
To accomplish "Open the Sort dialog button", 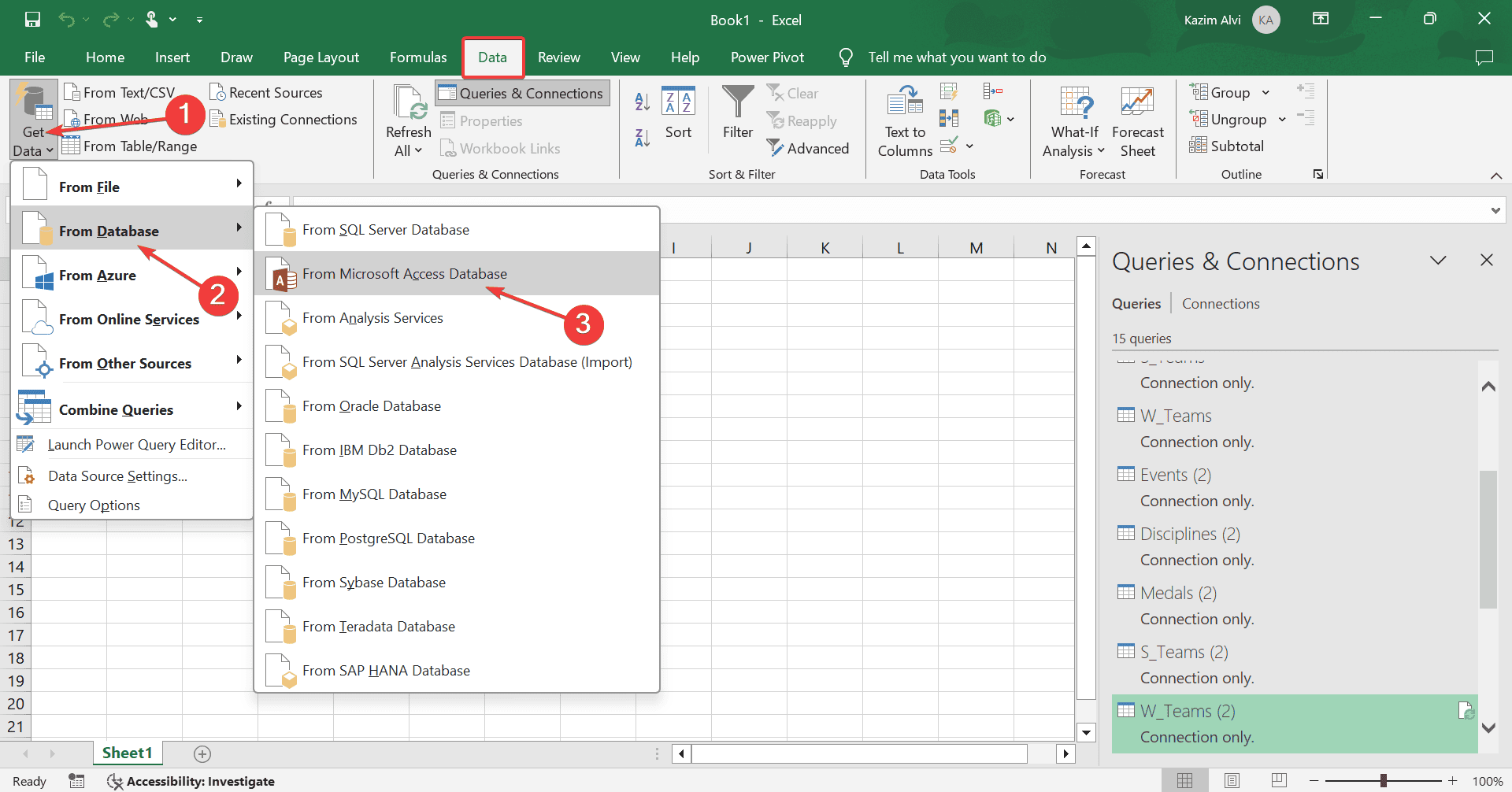I will click(678, 113).
